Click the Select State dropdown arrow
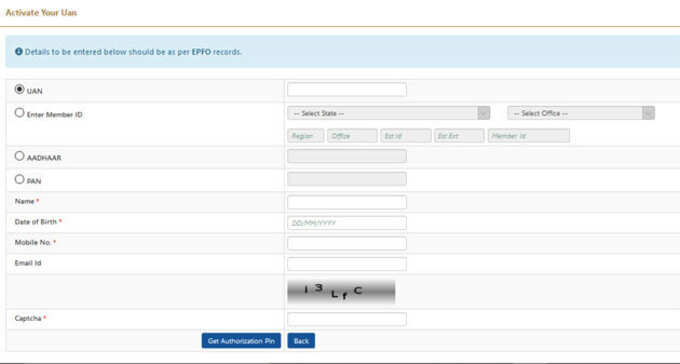 coord(484,113)
